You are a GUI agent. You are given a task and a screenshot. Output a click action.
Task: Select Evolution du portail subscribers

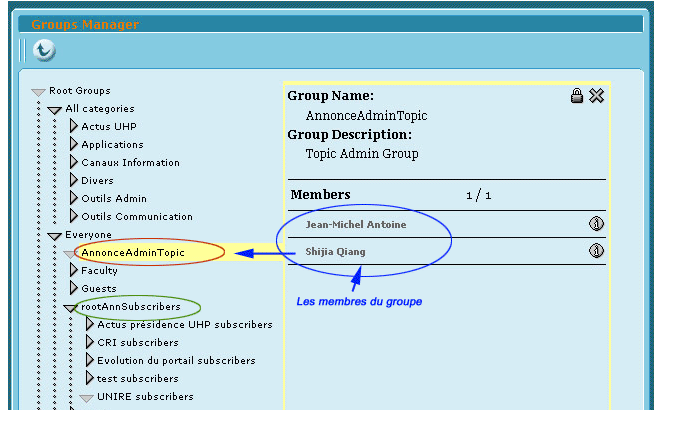click(x=176, y=361)
